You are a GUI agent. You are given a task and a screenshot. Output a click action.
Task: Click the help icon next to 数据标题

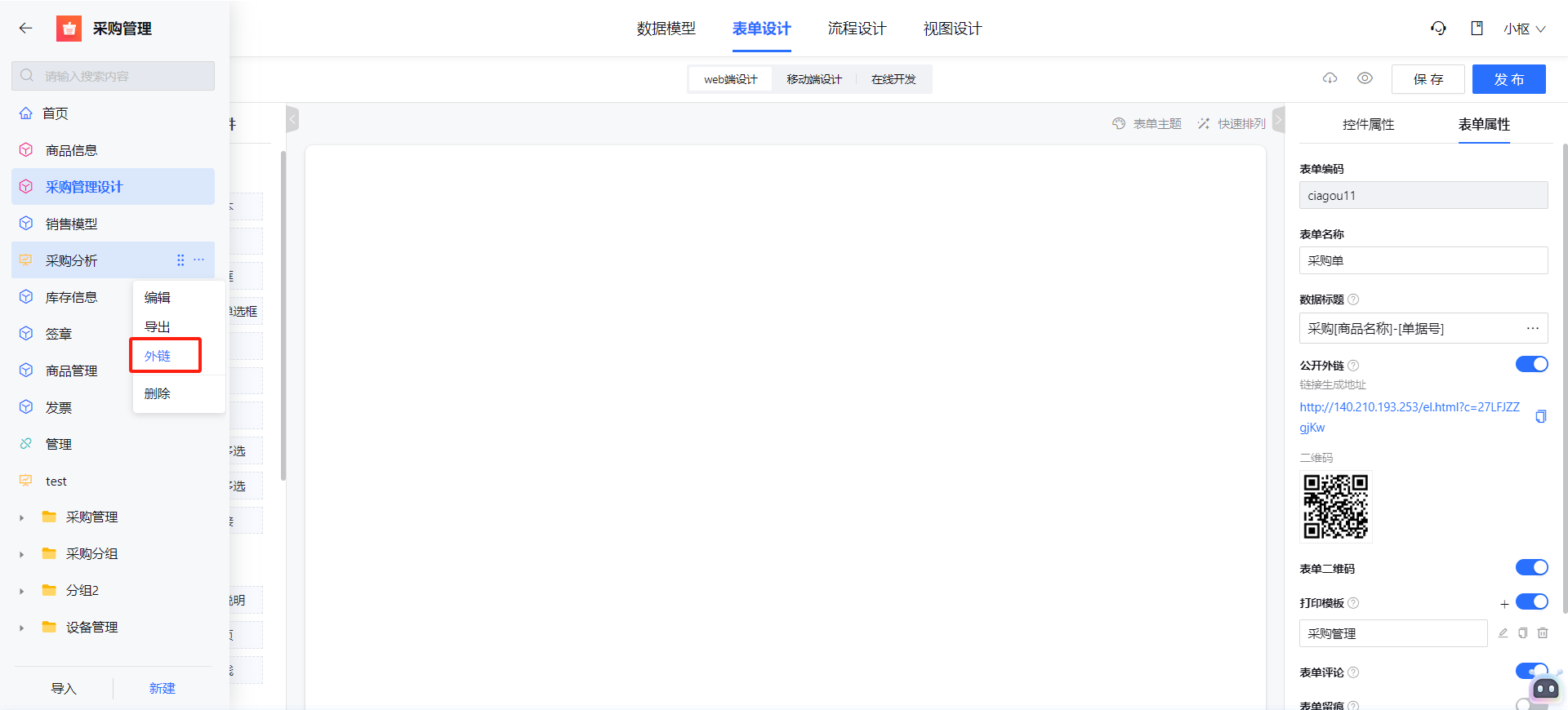(1353, 300)
